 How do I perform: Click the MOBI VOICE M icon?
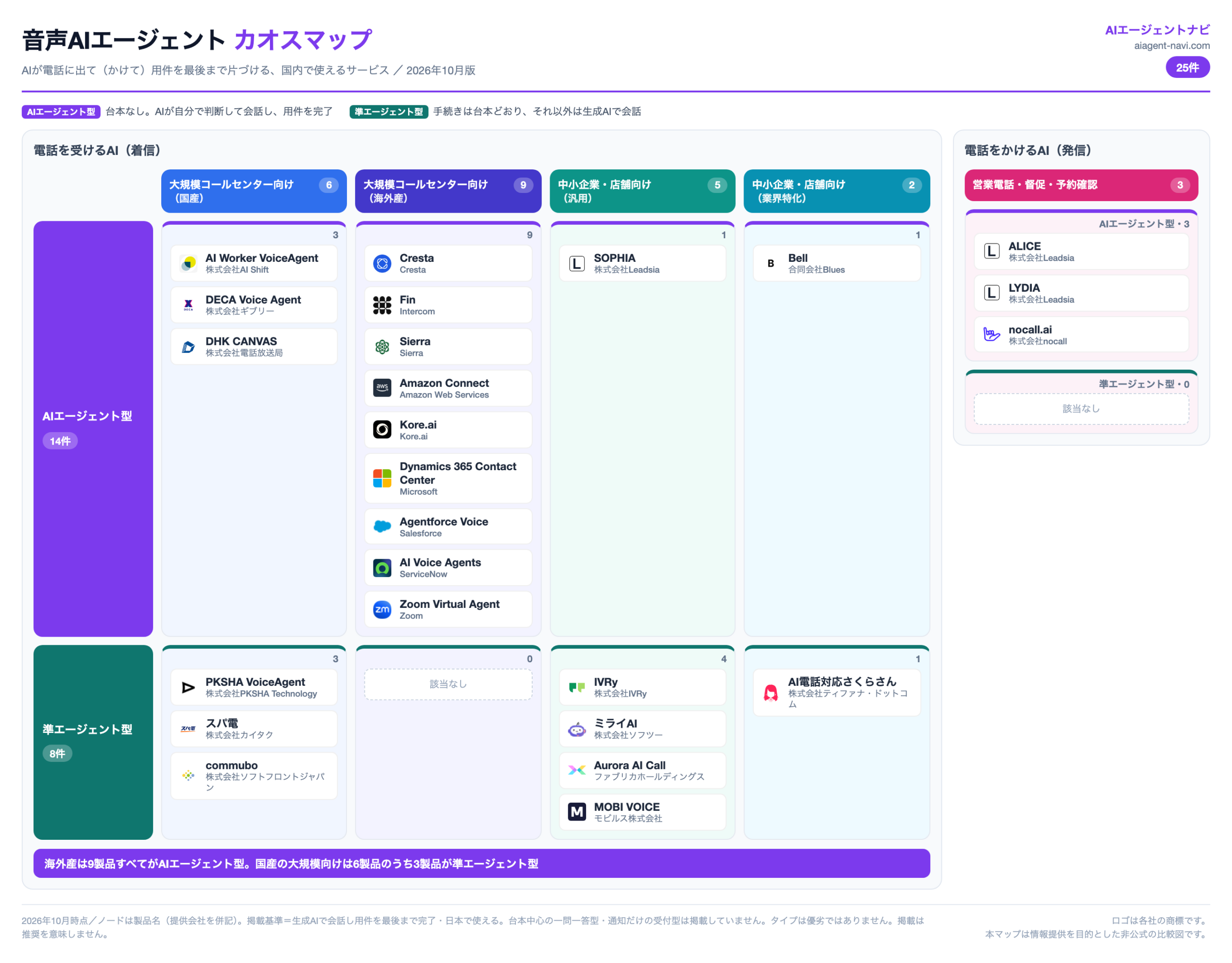coord(577,812)
